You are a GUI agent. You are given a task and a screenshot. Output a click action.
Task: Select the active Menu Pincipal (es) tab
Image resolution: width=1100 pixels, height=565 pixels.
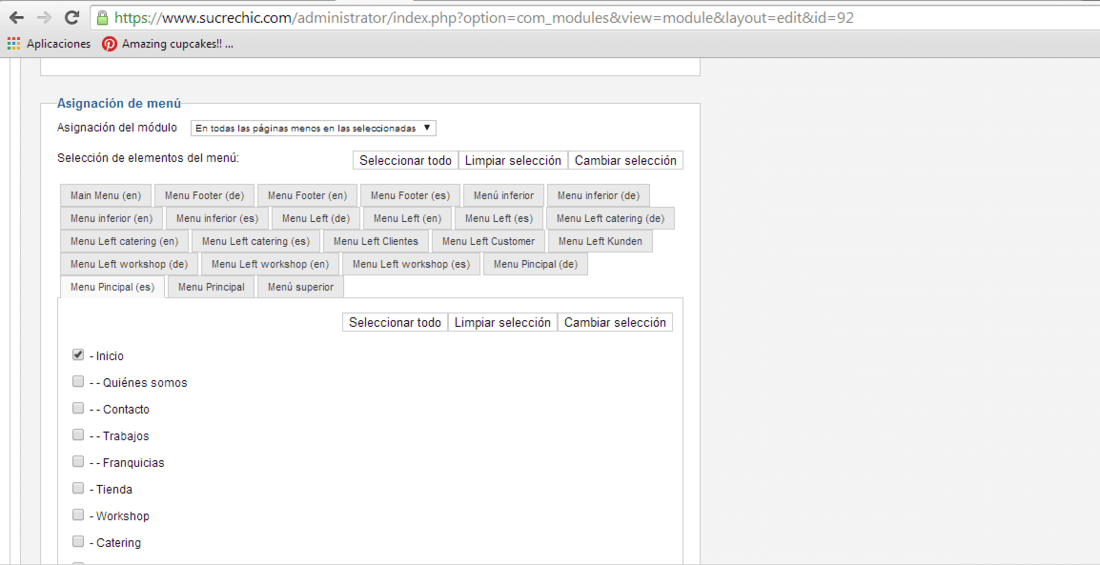point(112,287)
